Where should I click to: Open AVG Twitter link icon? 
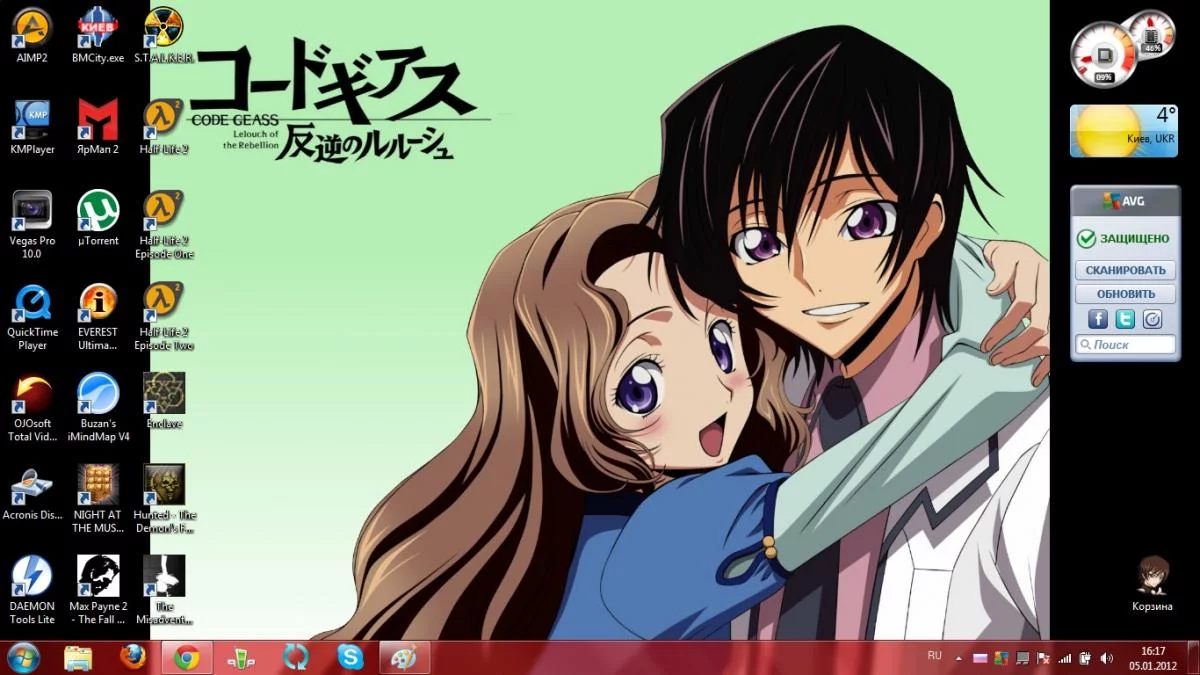1125,319
